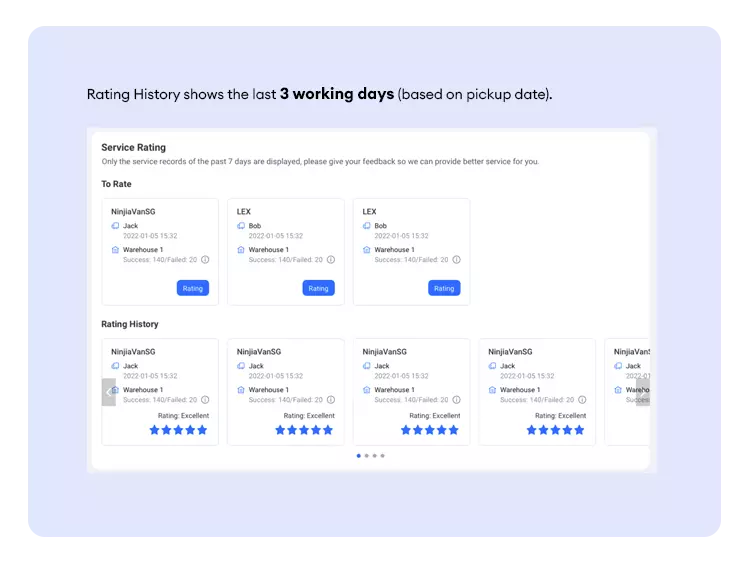Image resolution: width=750 pixels, height=562 pixels.
Task: Advance Rating History carousel with right arrow
Action: (642, 392)
